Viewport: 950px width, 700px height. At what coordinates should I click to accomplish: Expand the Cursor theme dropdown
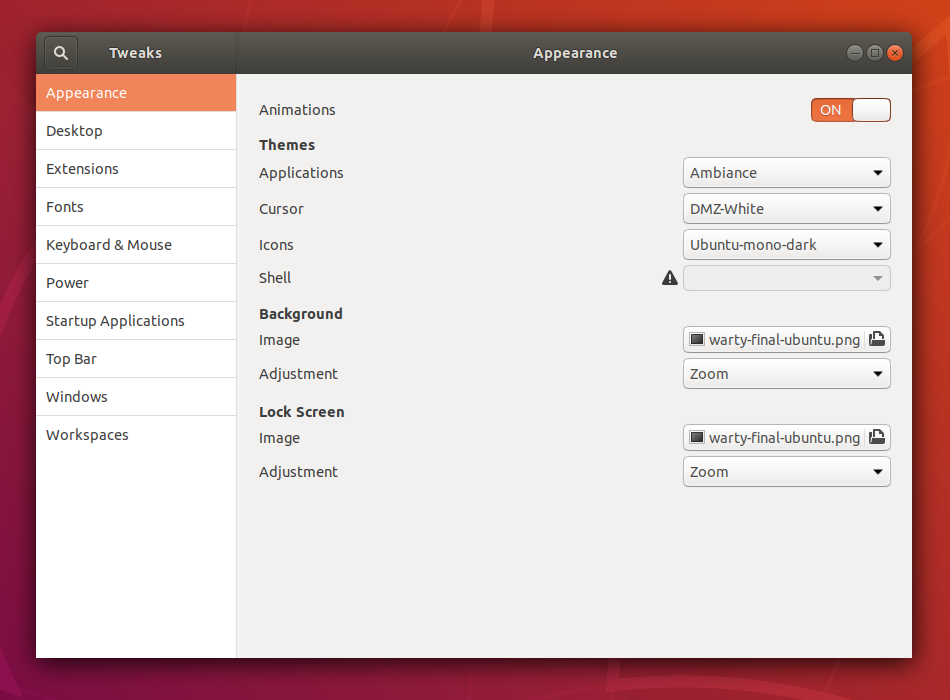pos(786,209)
